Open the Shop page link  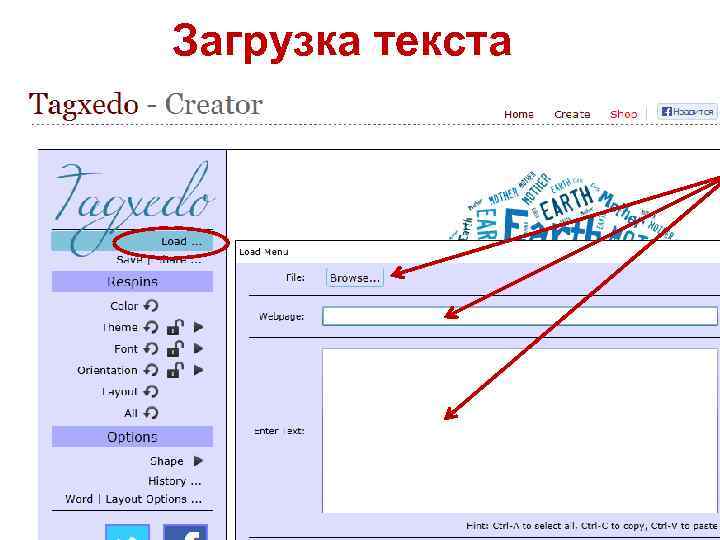tap(624, 114)
